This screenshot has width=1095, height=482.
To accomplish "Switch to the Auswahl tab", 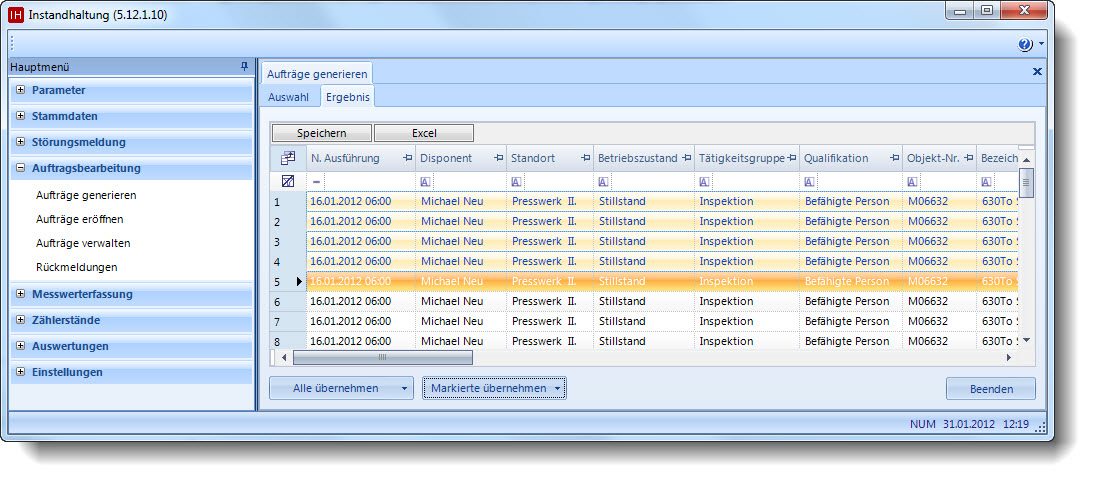I will click(x=288, y=97).
